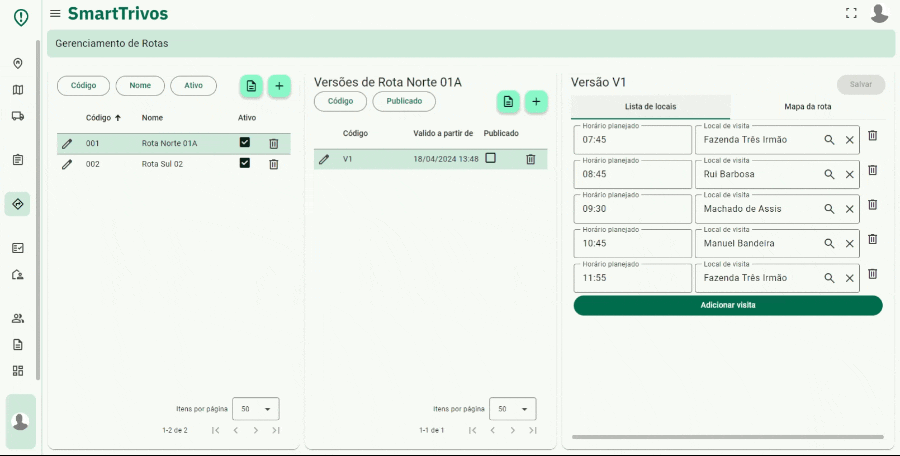This screenshot has width=900, height=456.
Task: Click the routes list document export button
Action: coord(251,86)
